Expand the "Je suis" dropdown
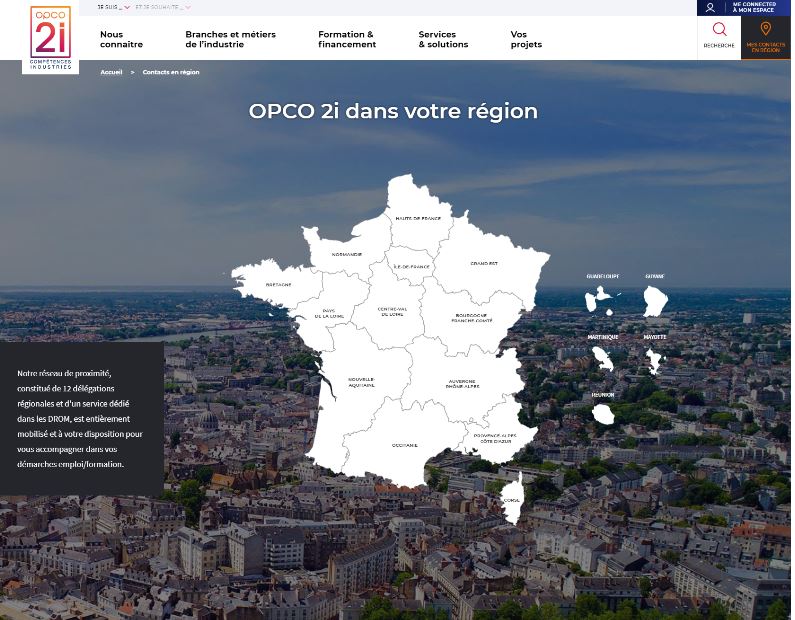 114,7
